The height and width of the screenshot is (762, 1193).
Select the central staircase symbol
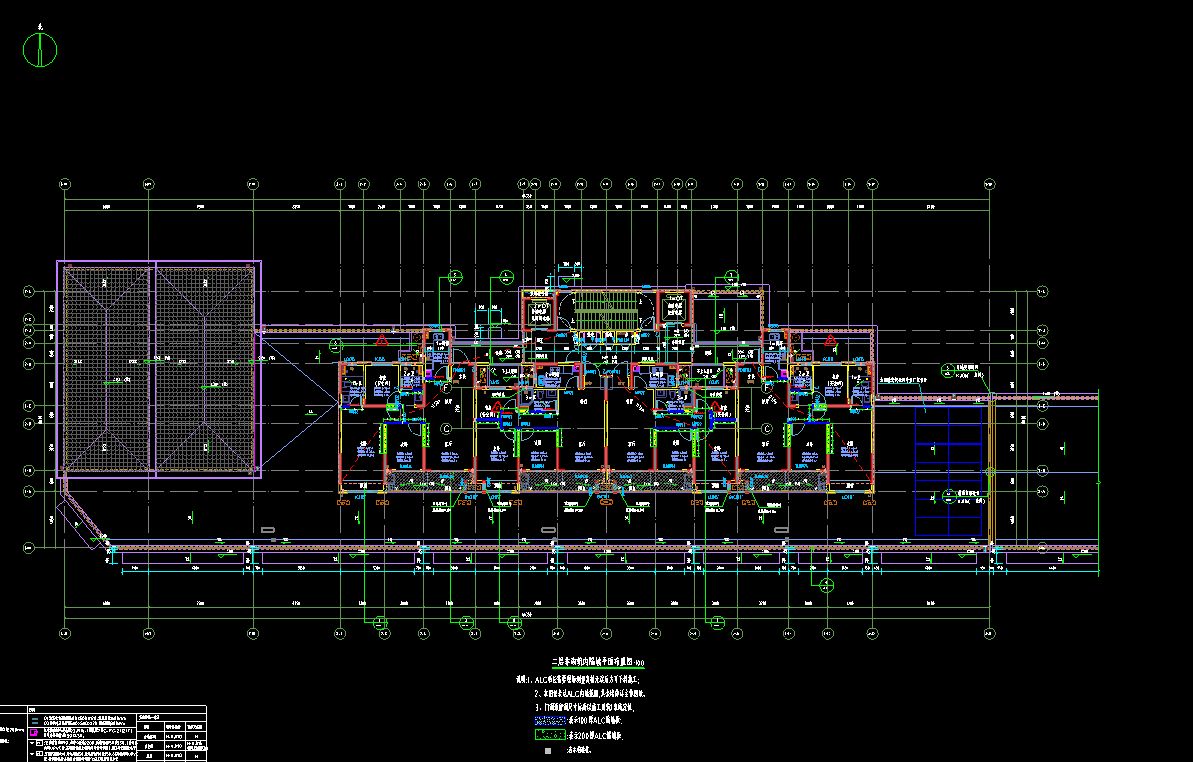tap(599, 308)
